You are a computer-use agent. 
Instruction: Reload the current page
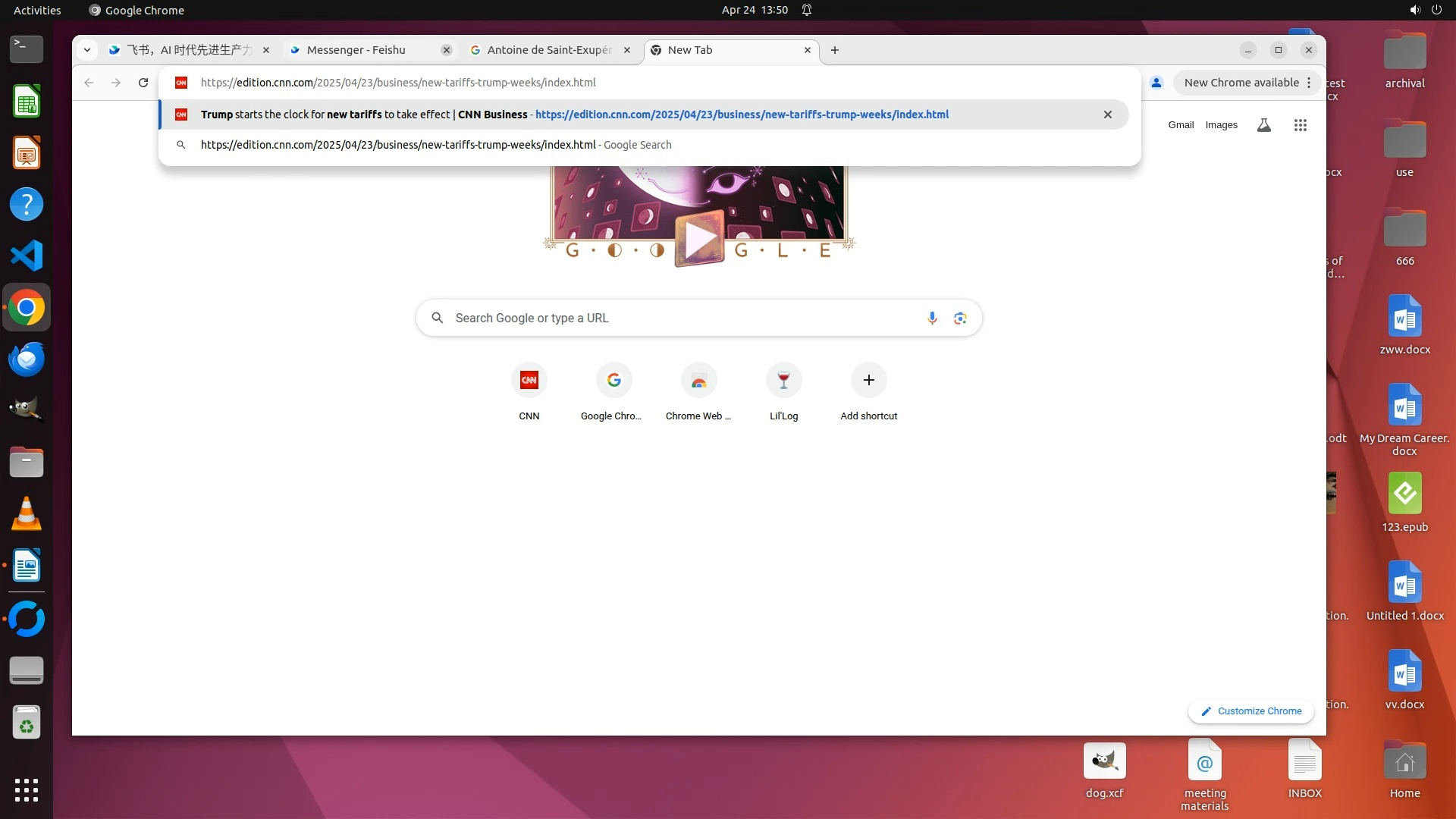[x=143, y=83]
